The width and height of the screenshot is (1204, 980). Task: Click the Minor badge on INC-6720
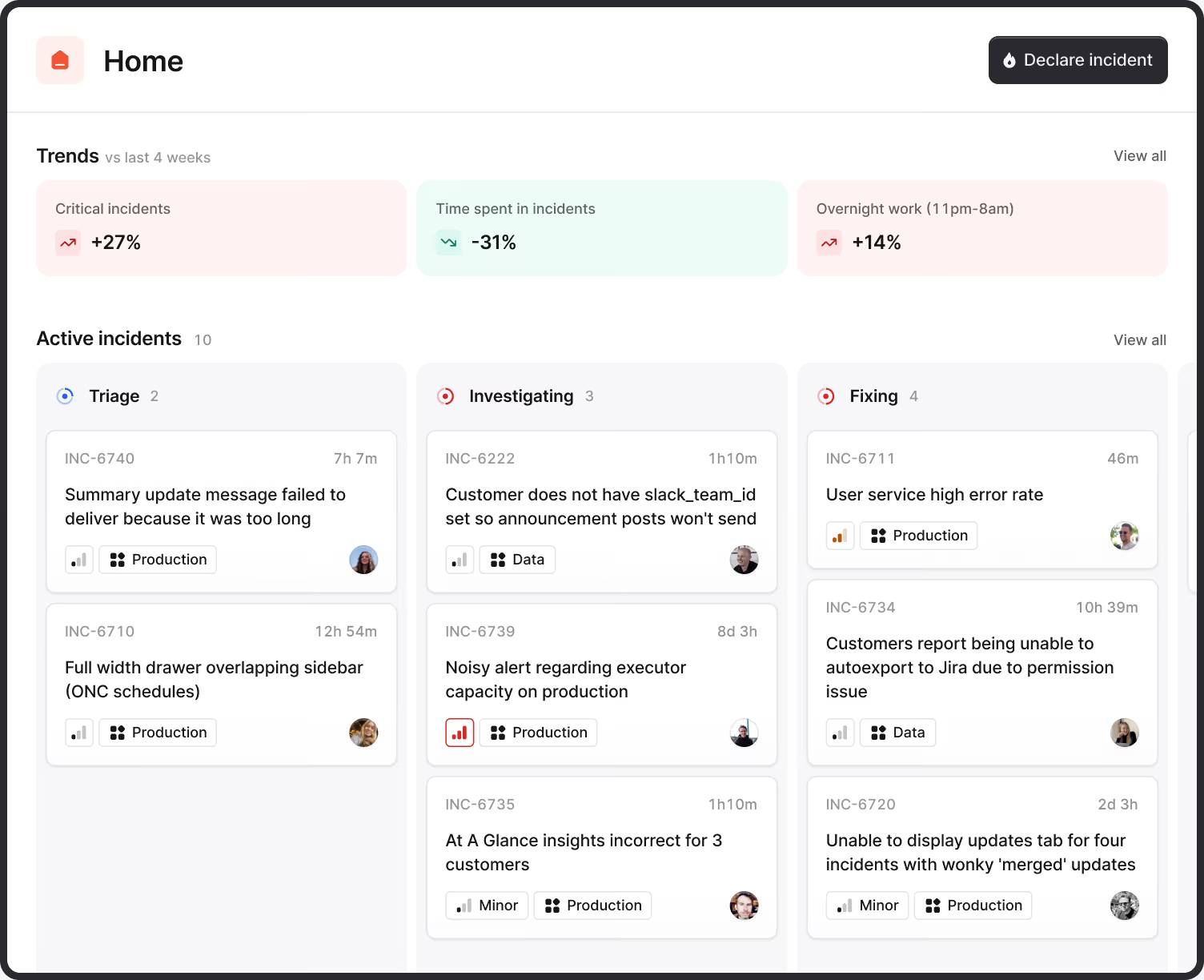(867, 905)
